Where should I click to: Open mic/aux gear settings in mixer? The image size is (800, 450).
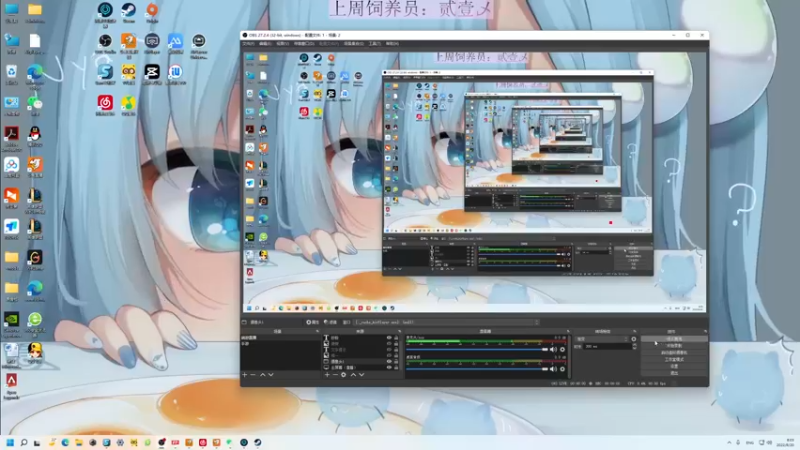[562, 349]
